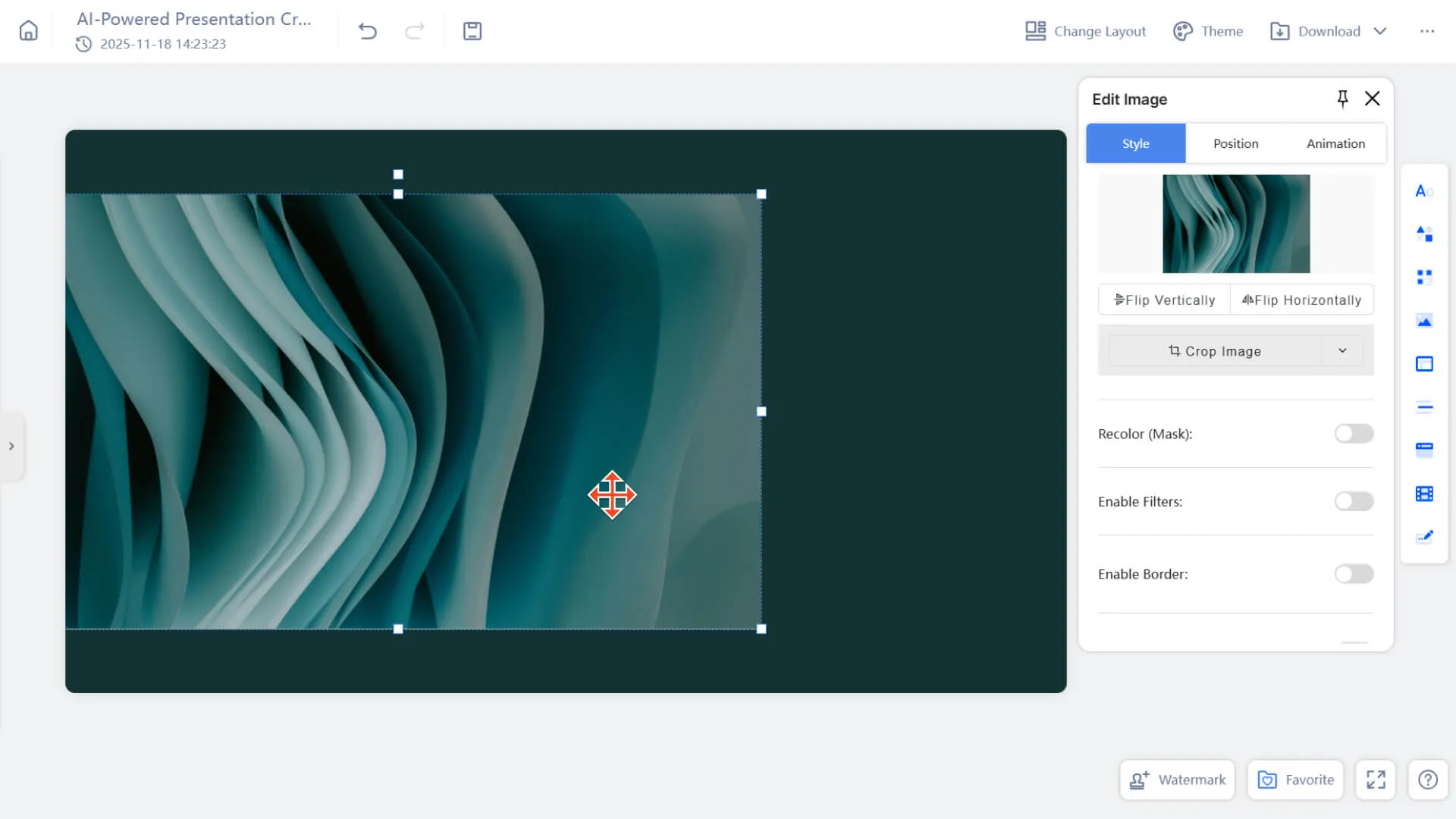The image size is (1456, 819).
Task: Go to home via the house icon
Action: (x=28, y=31)
